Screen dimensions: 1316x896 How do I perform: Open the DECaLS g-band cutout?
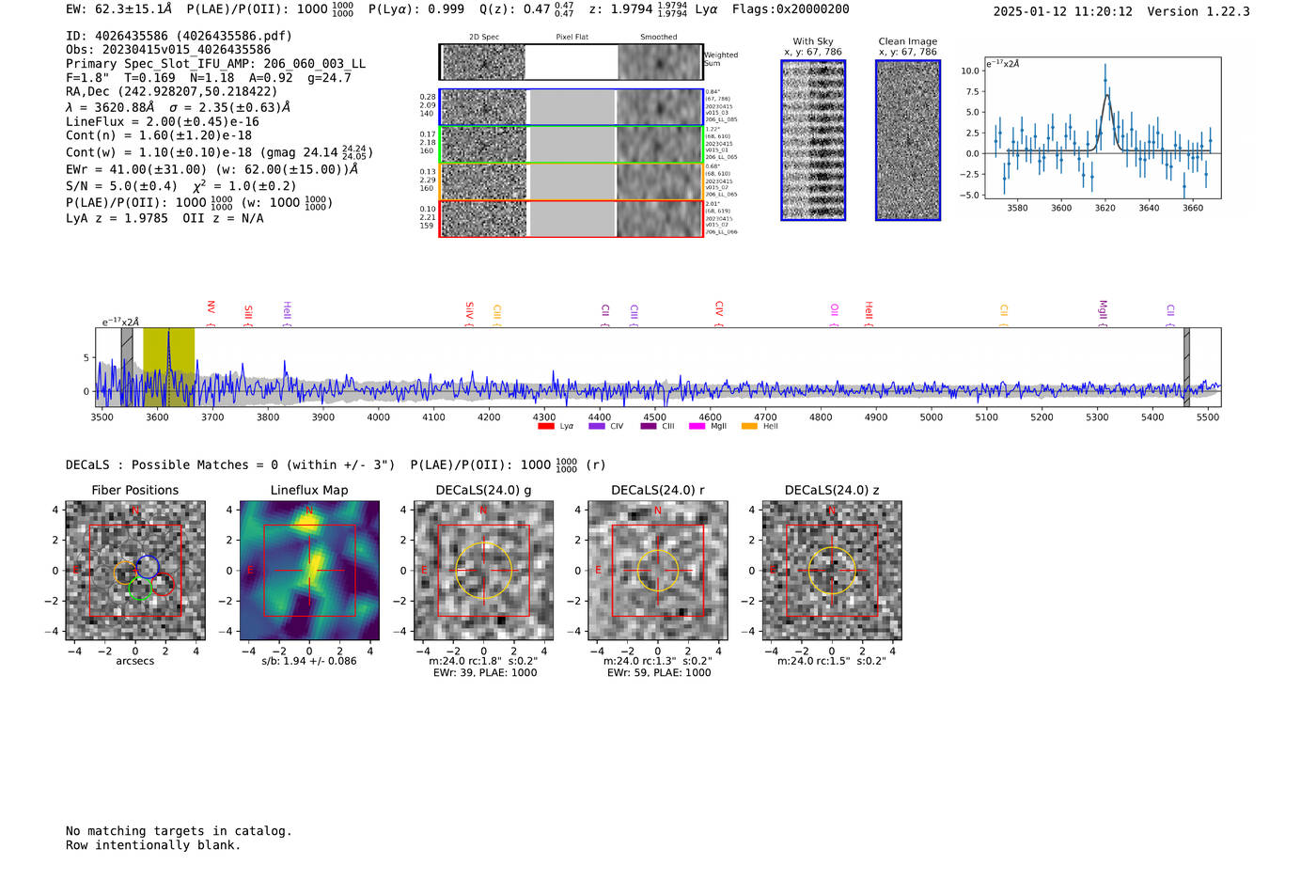point(484,571)
